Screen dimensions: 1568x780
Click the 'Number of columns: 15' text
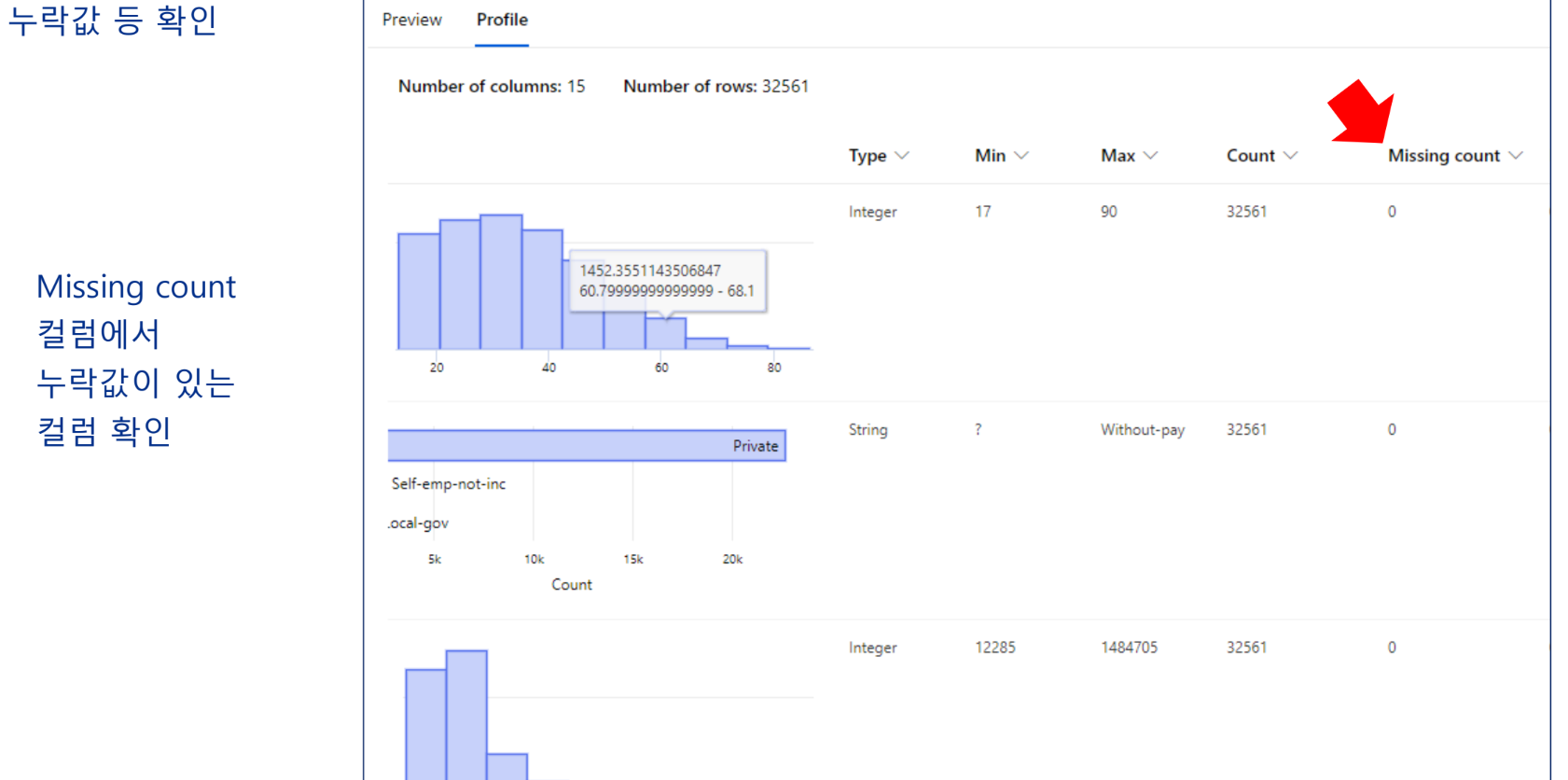click(x=492, y=86)
